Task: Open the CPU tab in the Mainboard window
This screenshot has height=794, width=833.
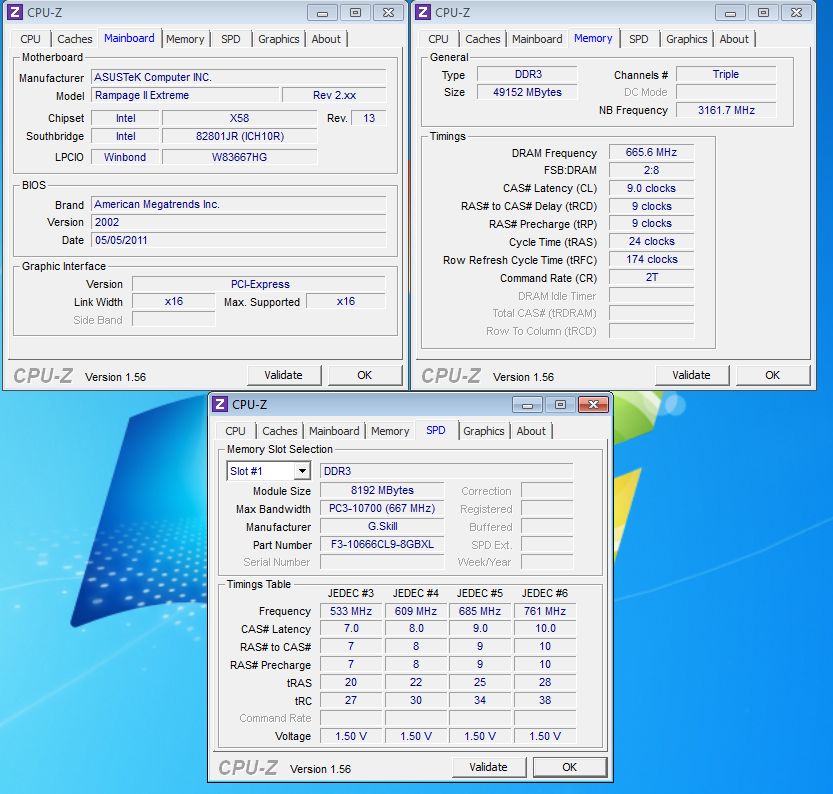Action: point(30,39)
